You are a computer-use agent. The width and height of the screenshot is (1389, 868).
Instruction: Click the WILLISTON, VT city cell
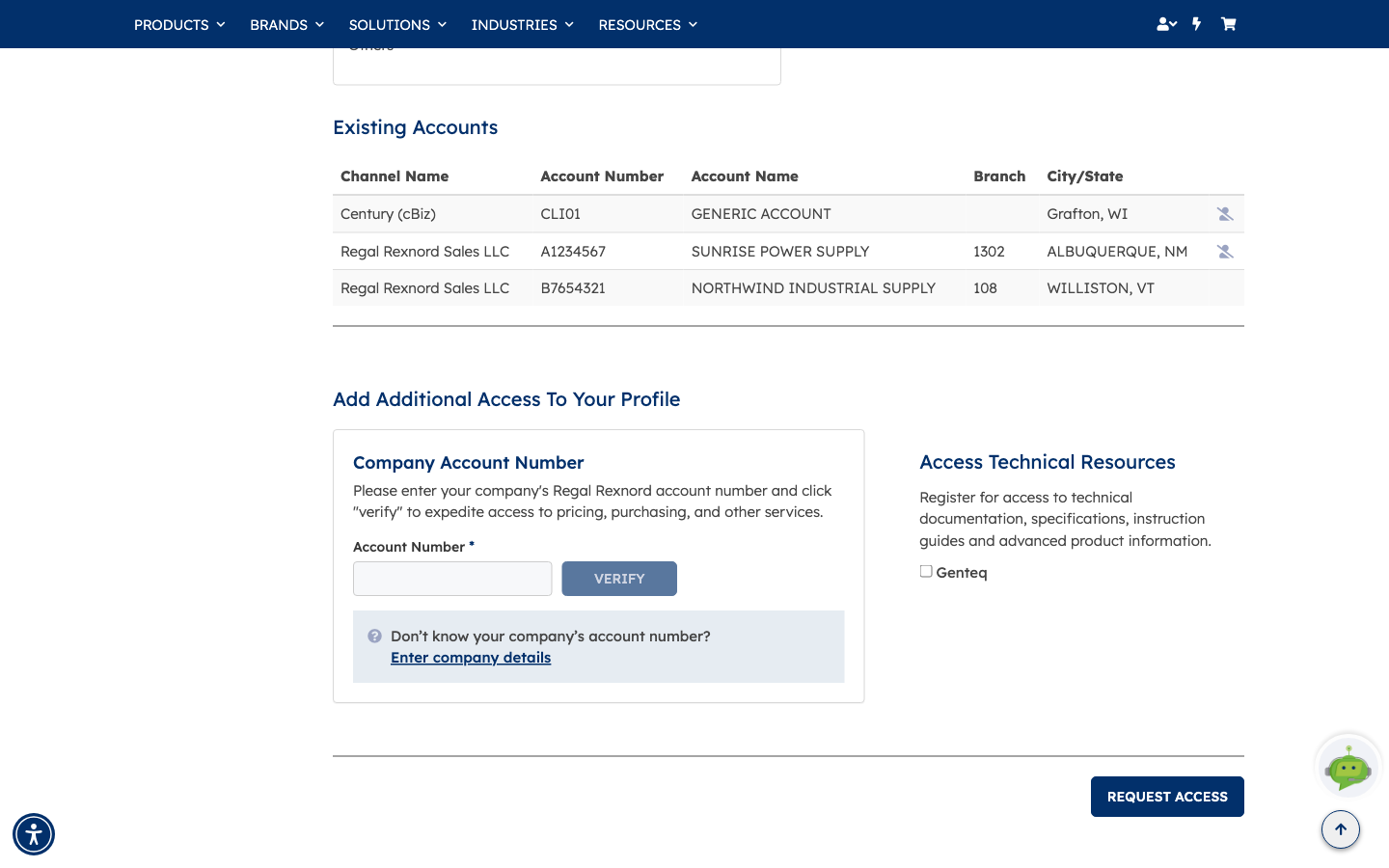[x=1101, y=288]
